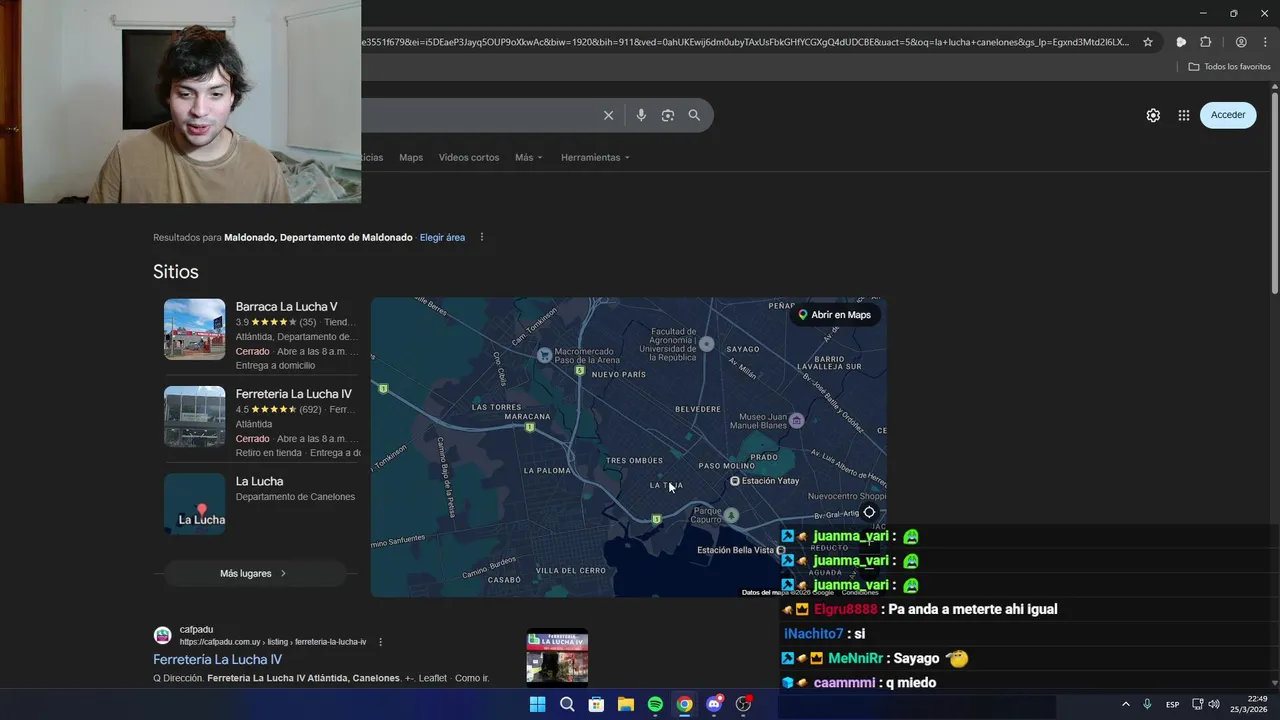
Task: Show hidden system tray icons
Action: click(x=1125, y=704)
